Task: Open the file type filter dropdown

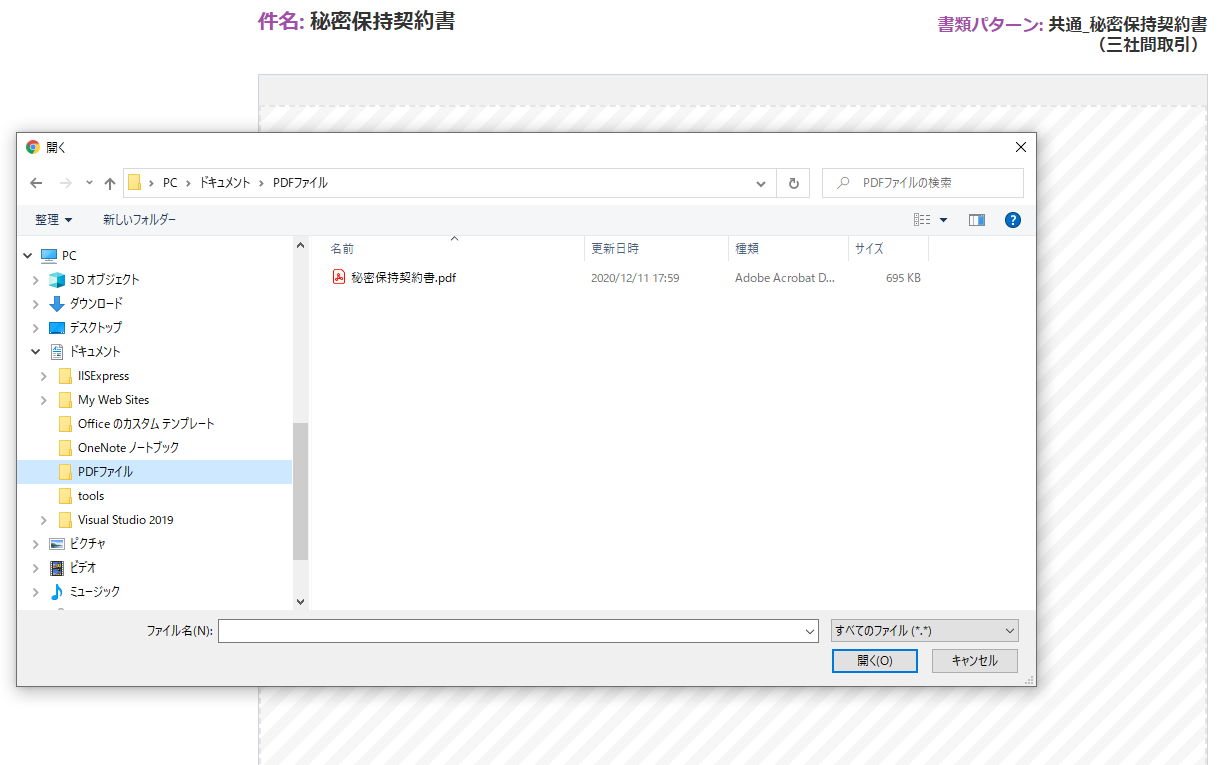Action: (x=924, y=631)
